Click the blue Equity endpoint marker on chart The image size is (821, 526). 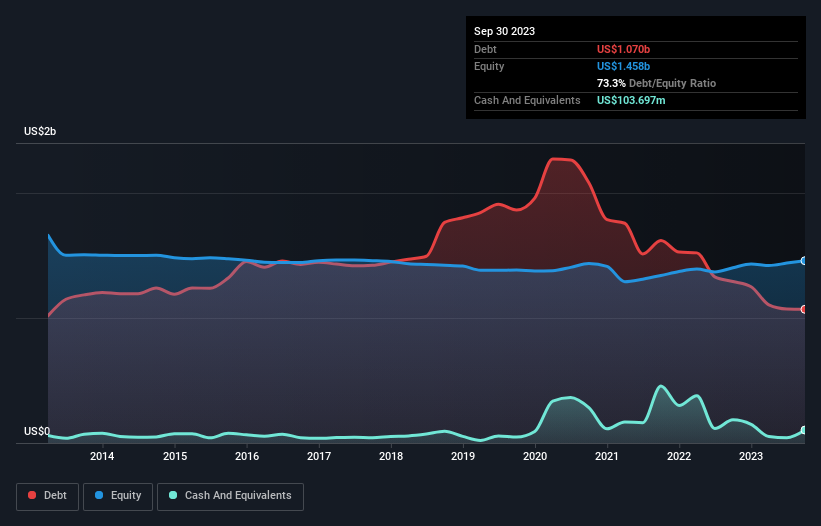tap(804, 261)
